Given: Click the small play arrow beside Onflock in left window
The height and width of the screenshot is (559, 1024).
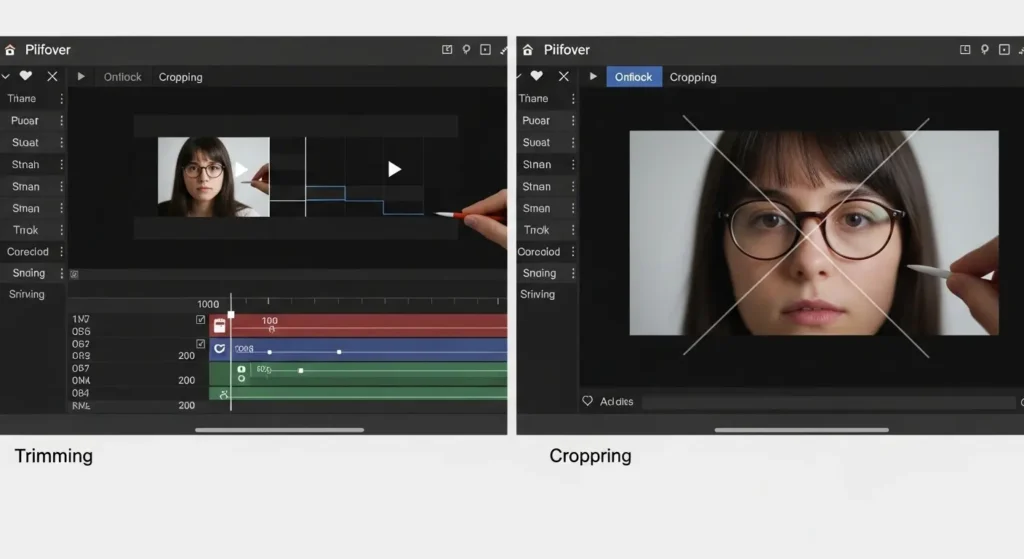Looking at the screenshot, I should [81, 77].
